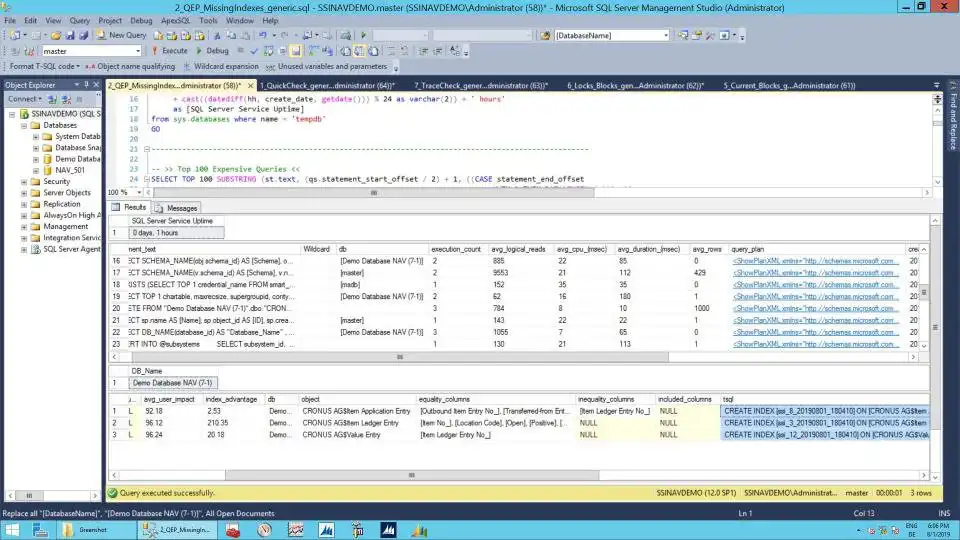960x540 pixels.
Task: Switch to the Messages results tab
Action: tap(176, 208)
